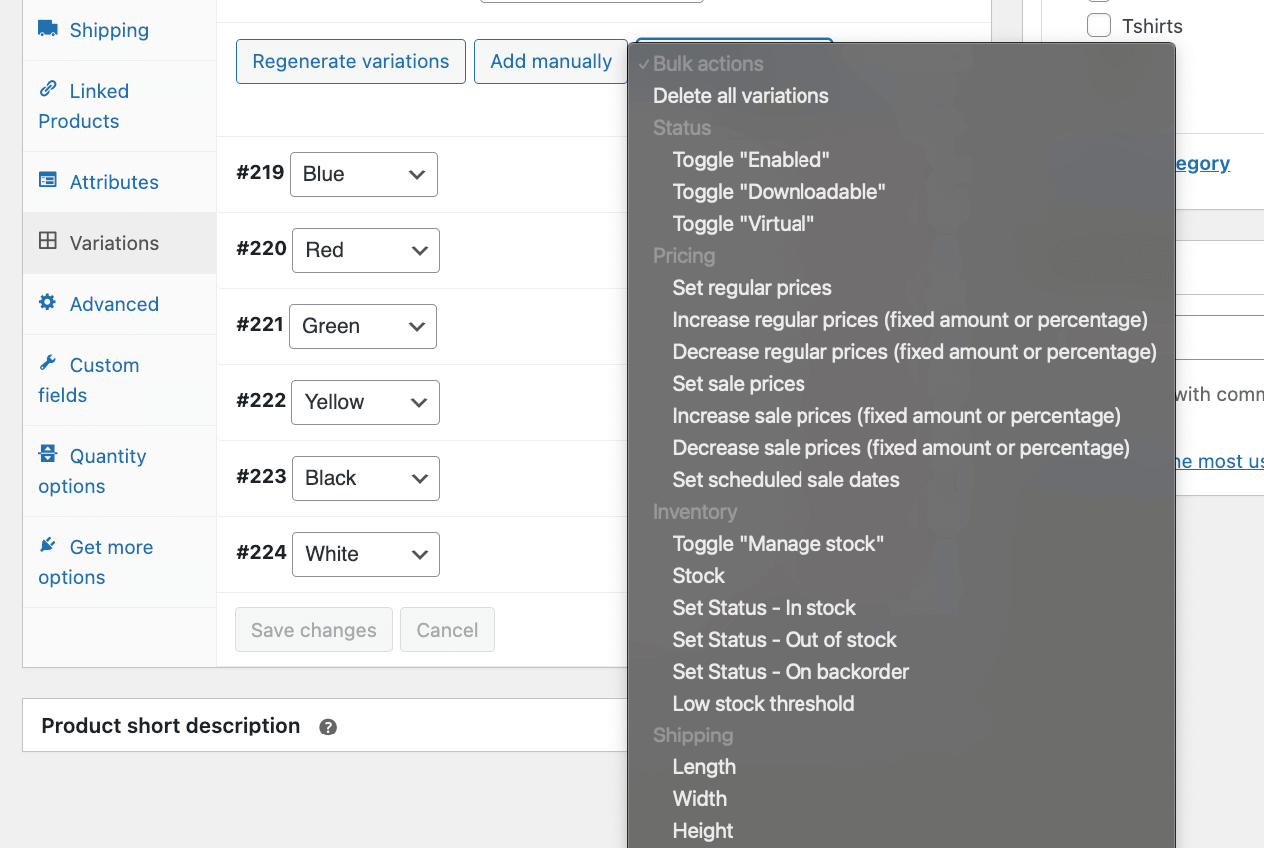
Task: Click the Advanced gear icon
Action: pyautogui.click(x=47, y=302)
